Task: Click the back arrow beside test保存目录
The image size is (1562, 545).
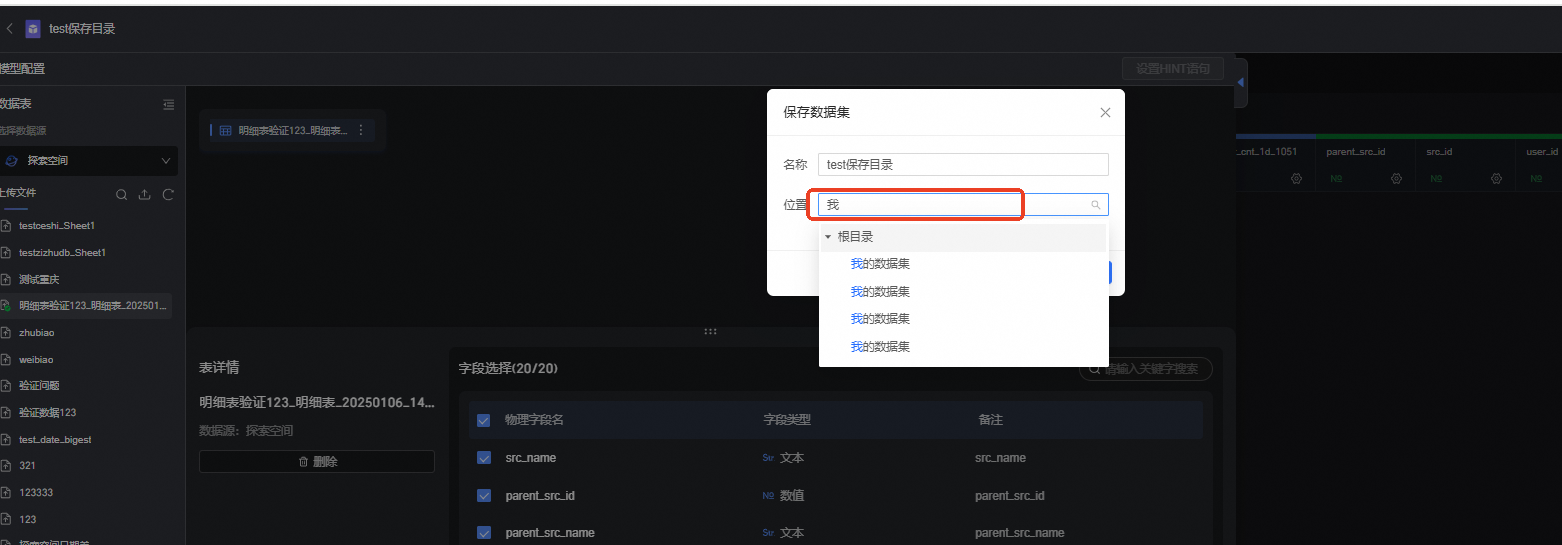Action: tap(10, 29)
